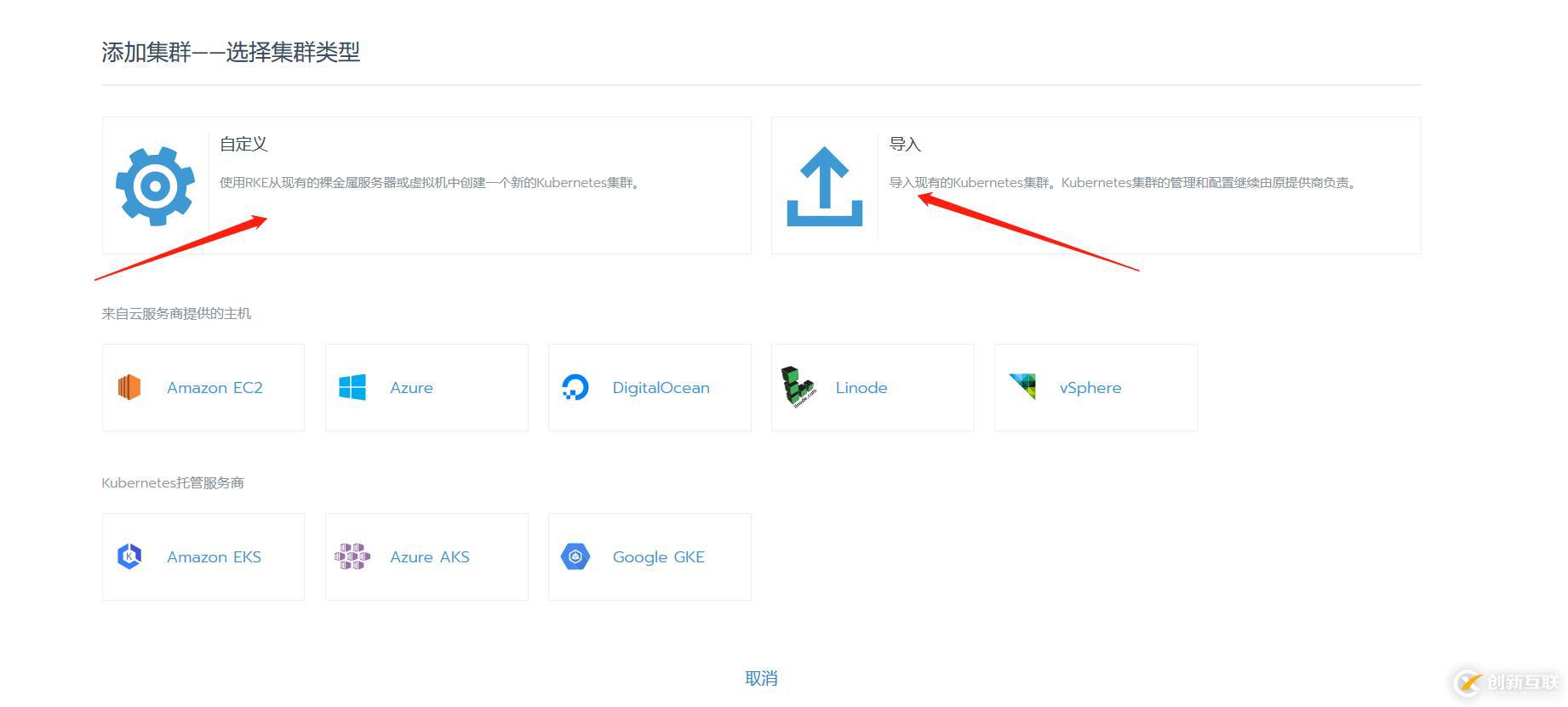Screen dimensions: 1568x707
Task: Select the vSphere text label
Action: point(1090,388)
